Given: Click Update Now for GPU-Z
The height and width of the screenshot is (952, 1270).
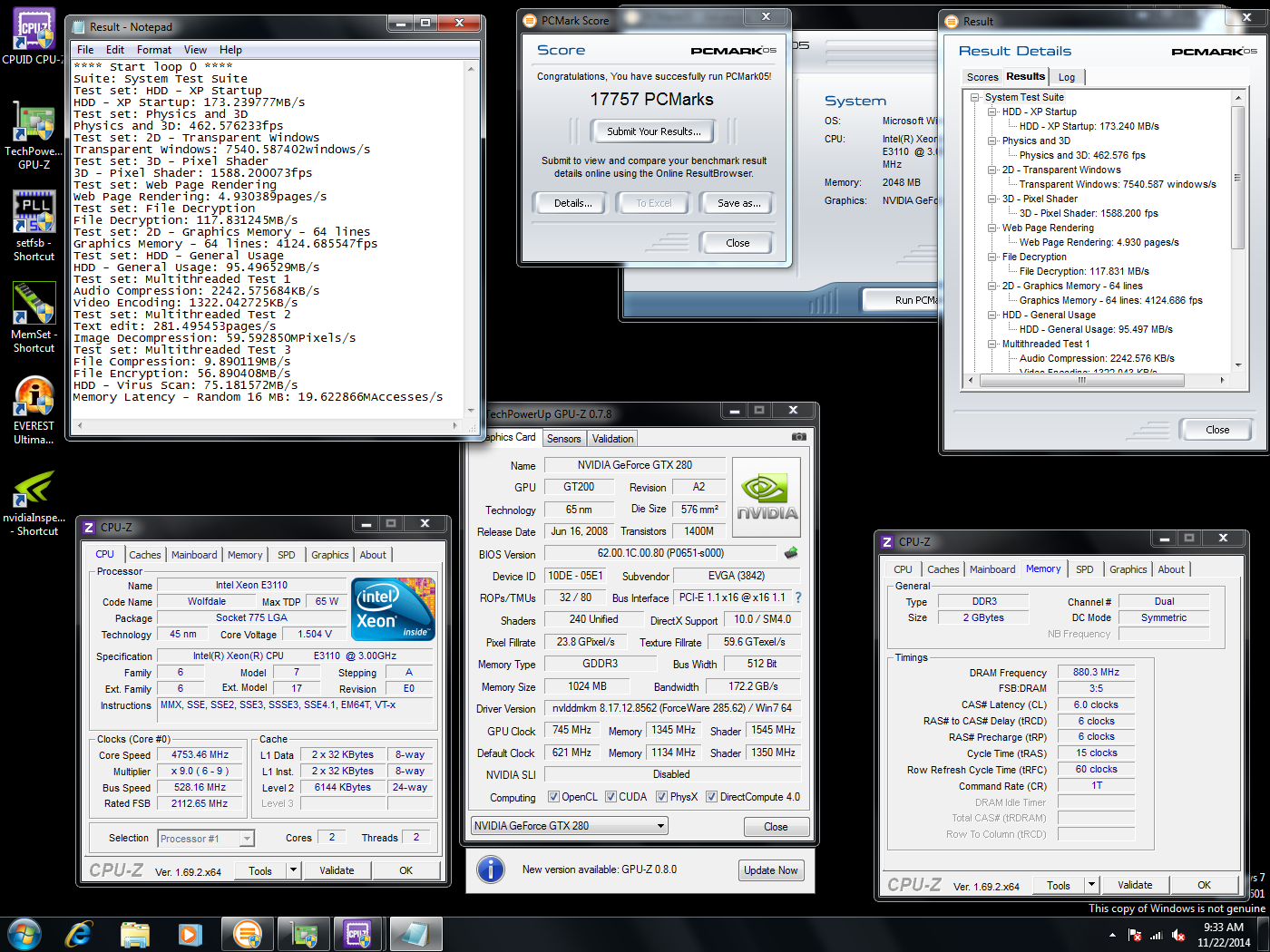Looking at the screenshot, I should [x=771, y=870].
